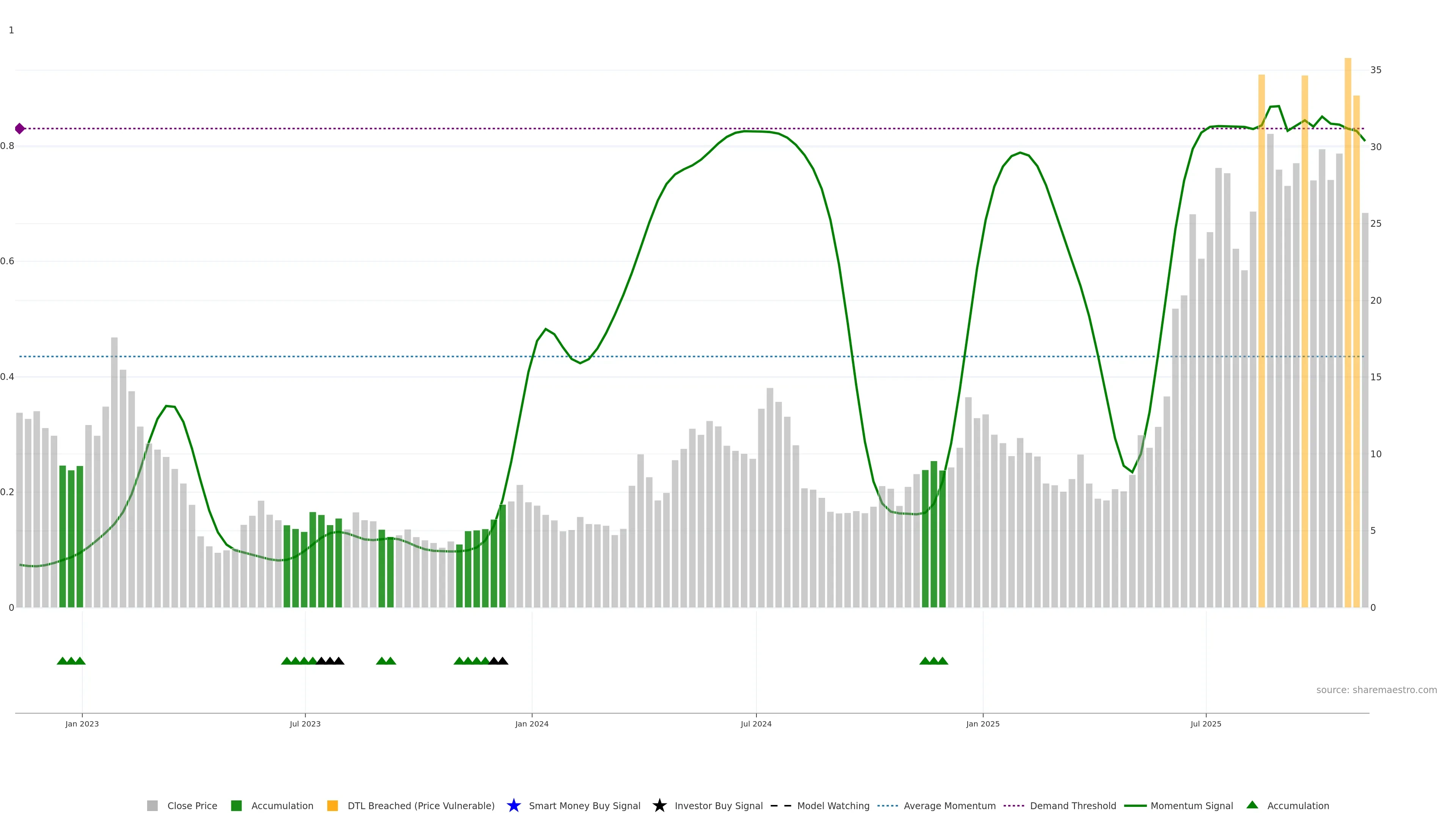Click the purple diamond demand threshold marker

pos(20,128)
